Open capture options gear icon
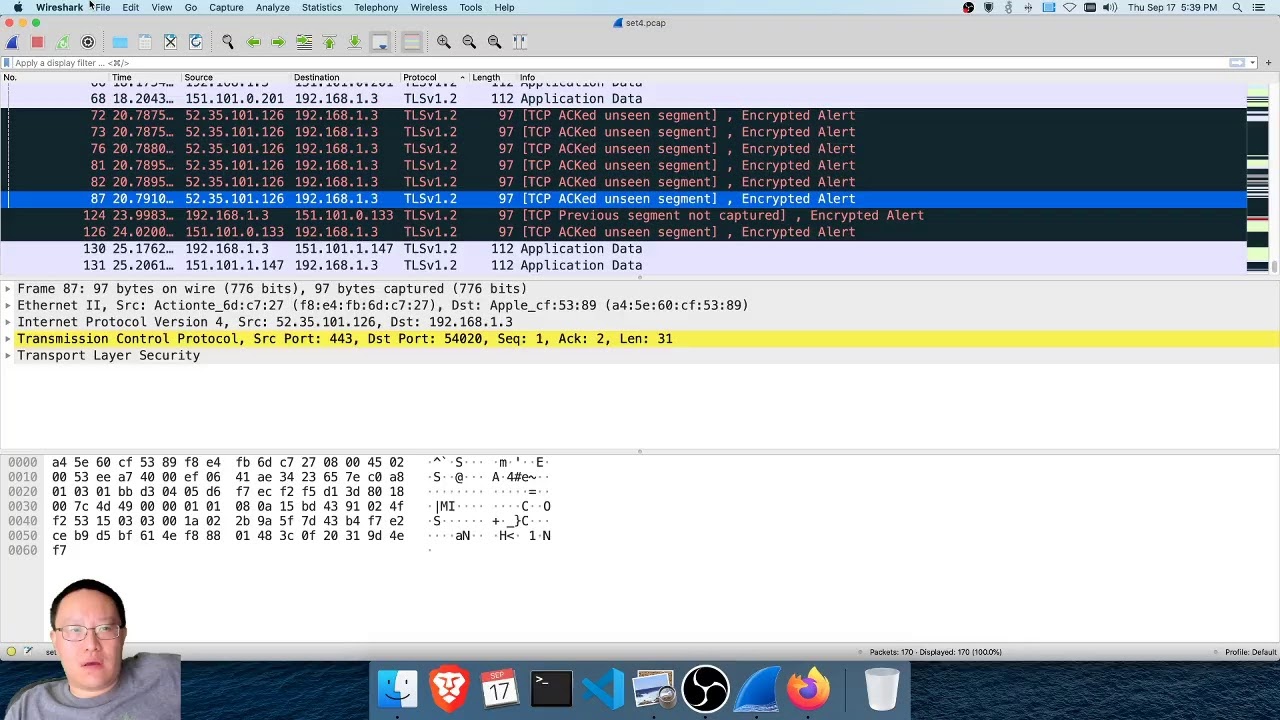 (x=88, y=42)
